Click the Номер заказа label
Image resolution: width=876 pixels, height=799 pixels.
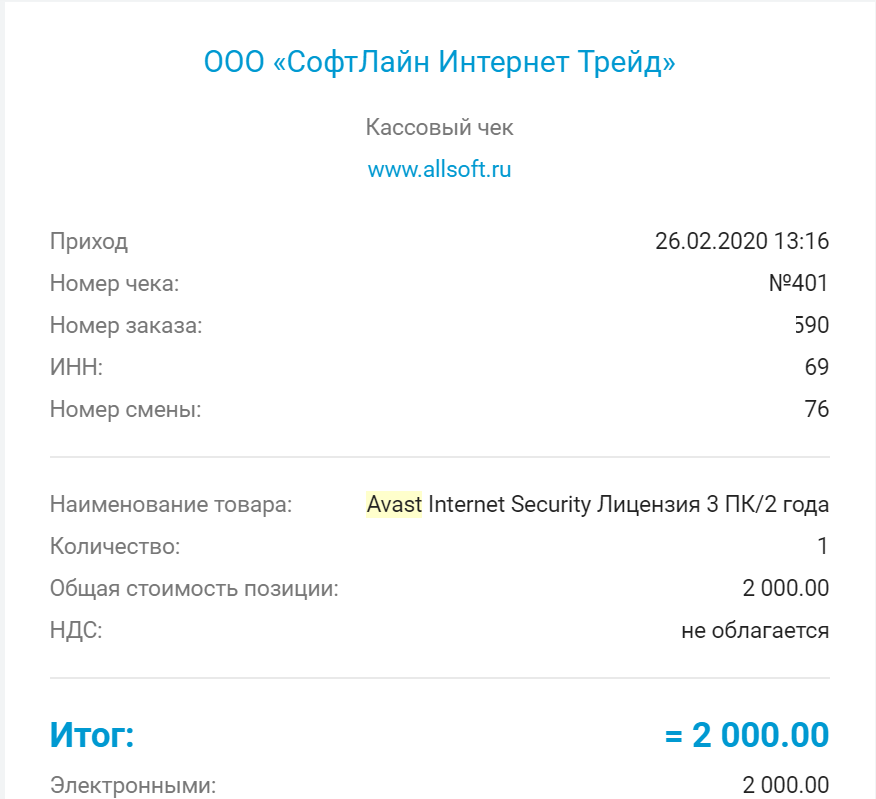coord(126,325)
